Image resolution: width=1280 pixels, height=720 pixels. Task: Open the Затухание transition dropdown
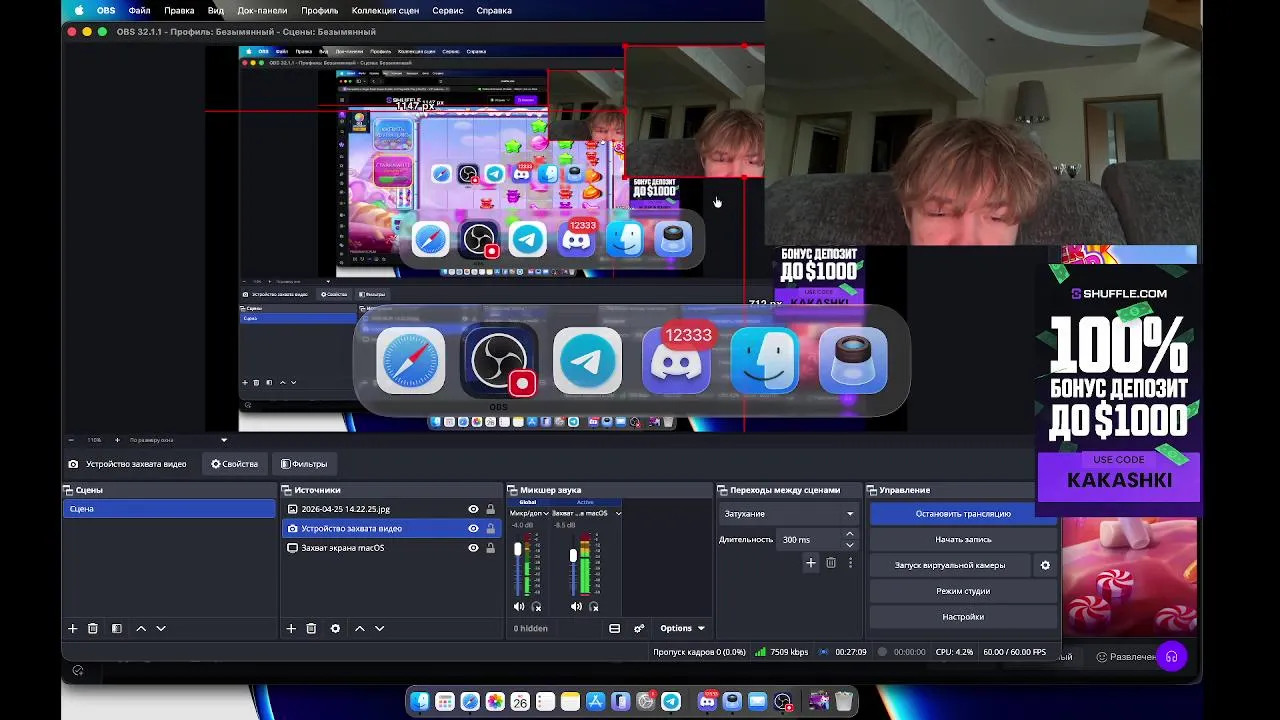point(789,514)
